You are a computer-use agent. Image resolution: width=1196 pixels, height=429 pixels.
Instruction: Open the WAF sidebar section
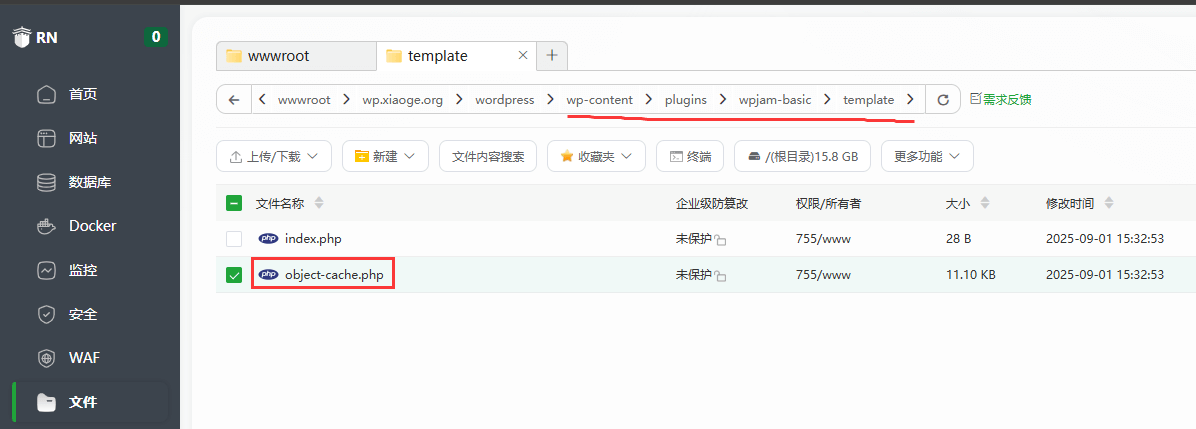pos(84,358)
